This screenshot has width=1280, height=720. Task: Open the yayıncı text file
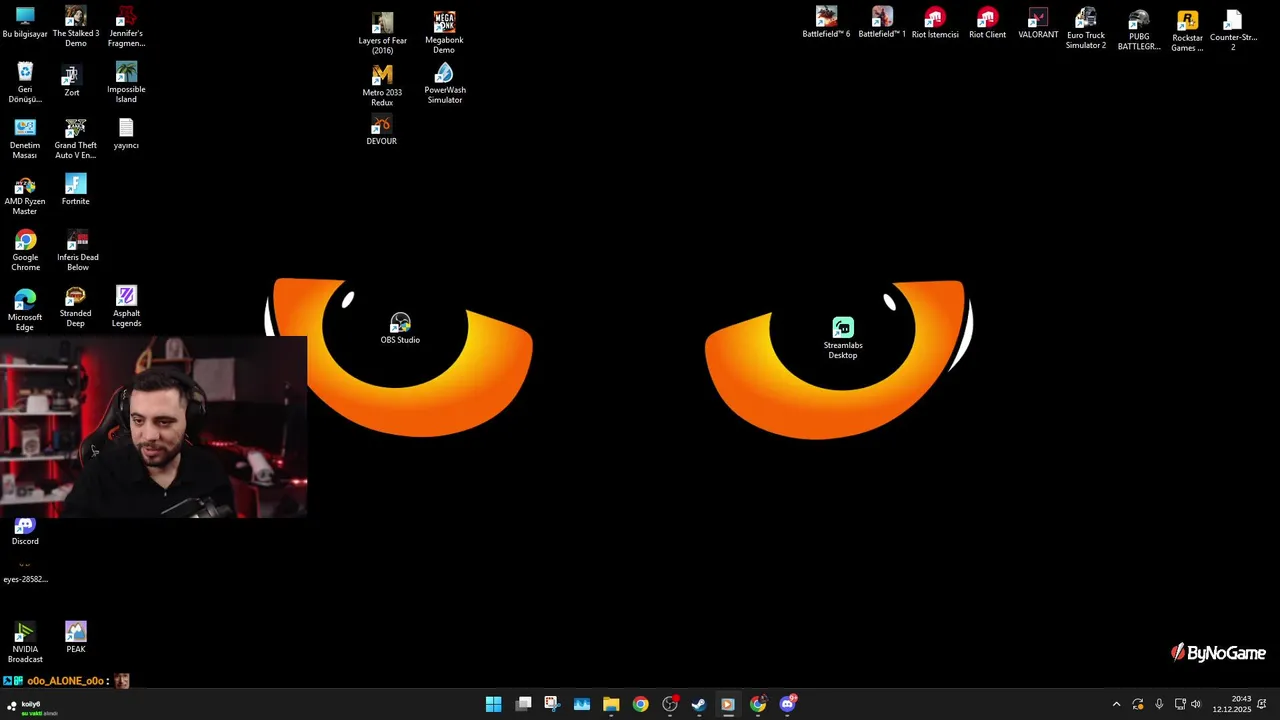[x=126, y=134]
